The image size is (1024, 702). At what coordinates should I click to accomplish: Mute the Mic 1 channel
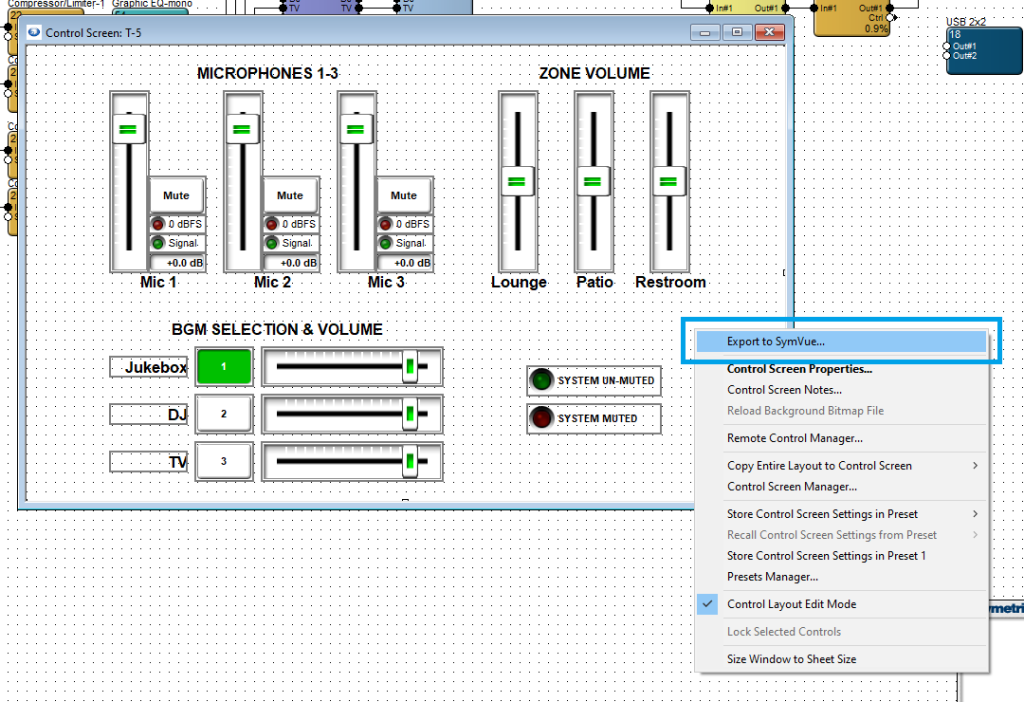177,195
